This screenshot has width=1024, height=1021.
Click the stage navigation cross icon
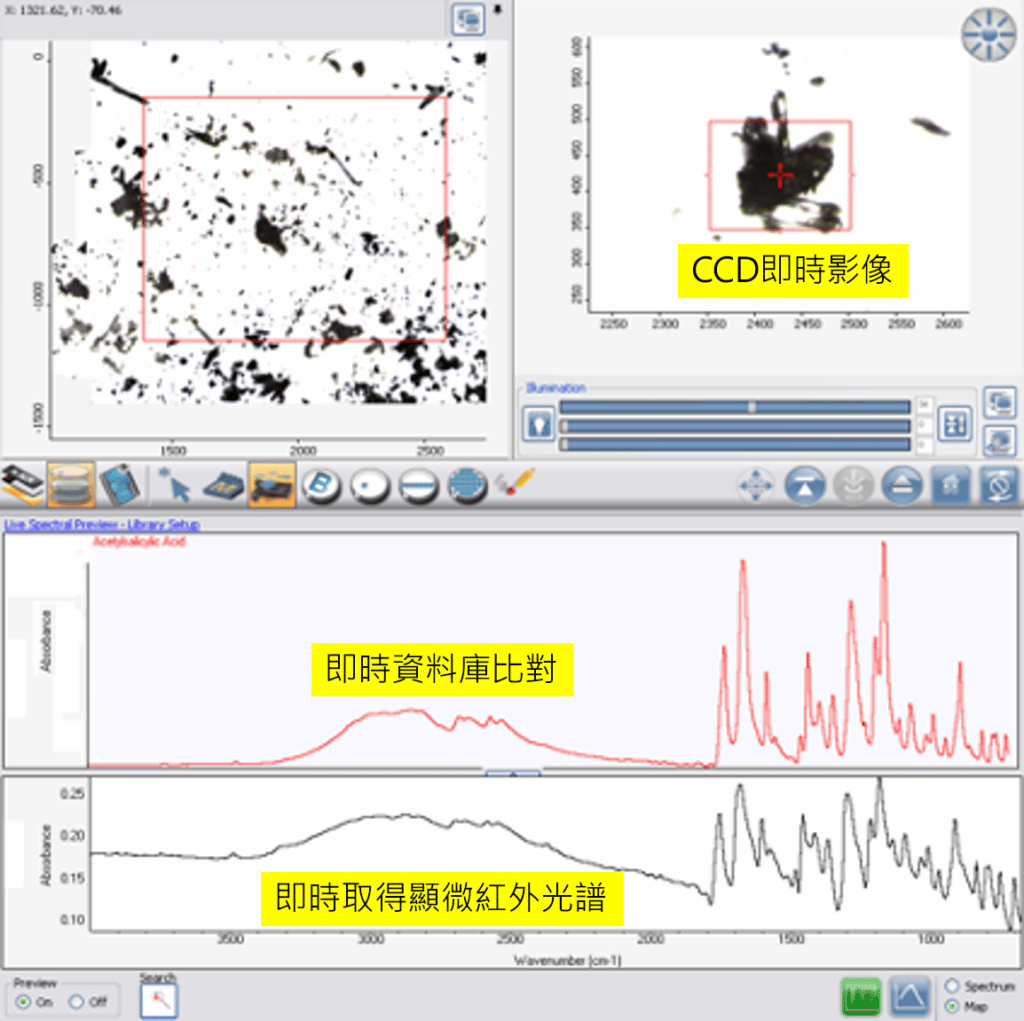tap(757, 484)
